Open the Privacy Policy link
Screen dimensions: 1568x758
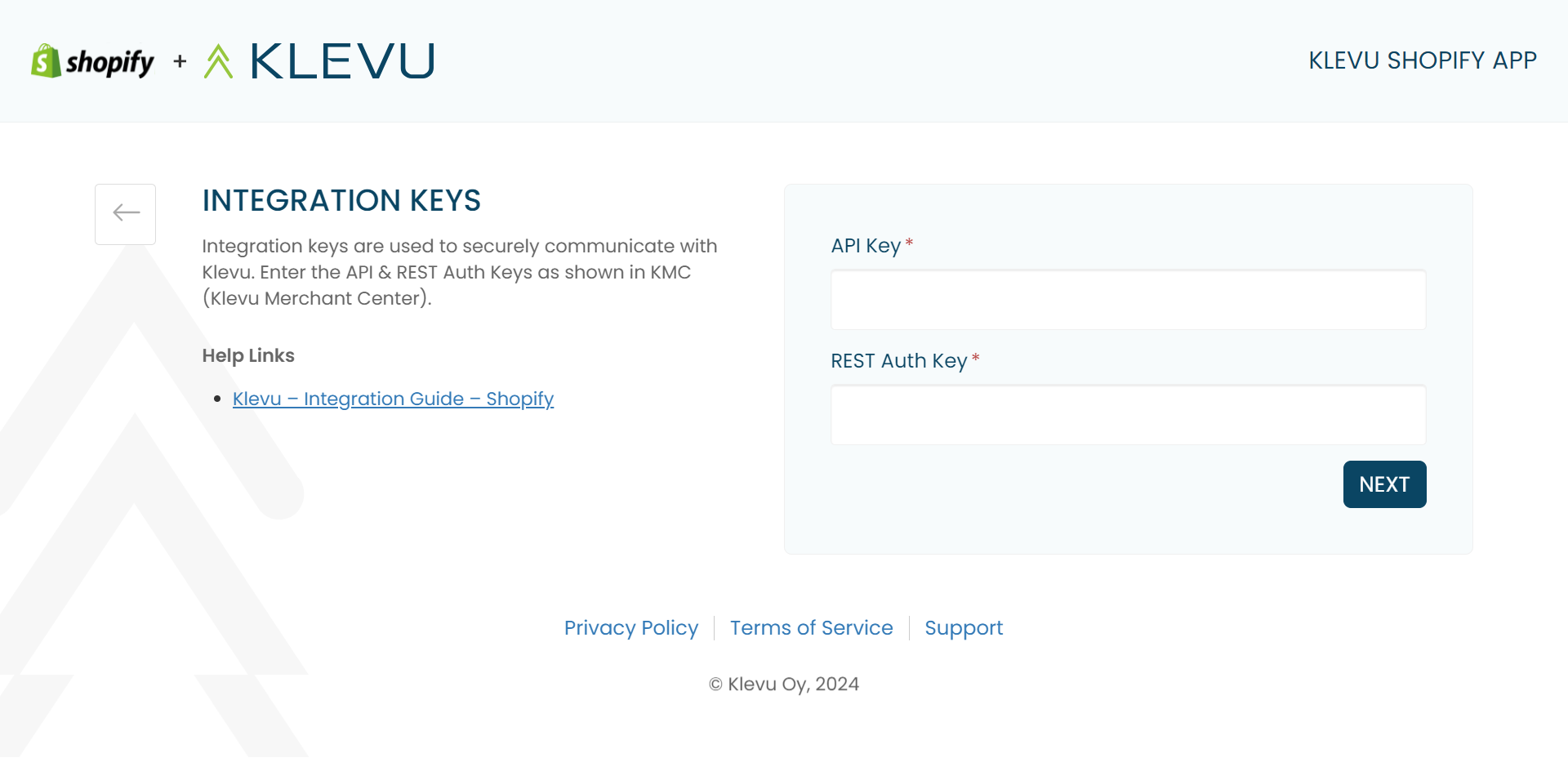(631, 627)
